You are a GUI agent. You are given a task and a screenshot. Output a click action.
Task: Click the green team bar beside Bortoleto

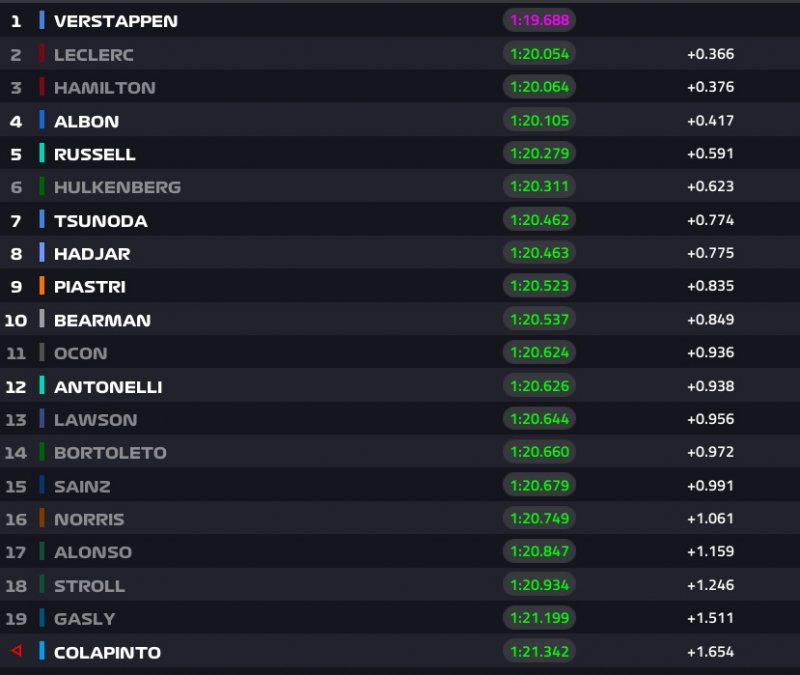42,452
